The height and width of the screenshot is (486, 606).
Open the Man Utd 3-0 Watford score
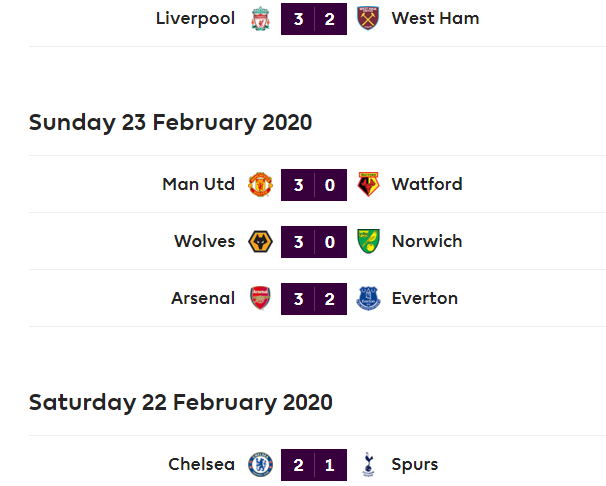[x=314, y=185]
